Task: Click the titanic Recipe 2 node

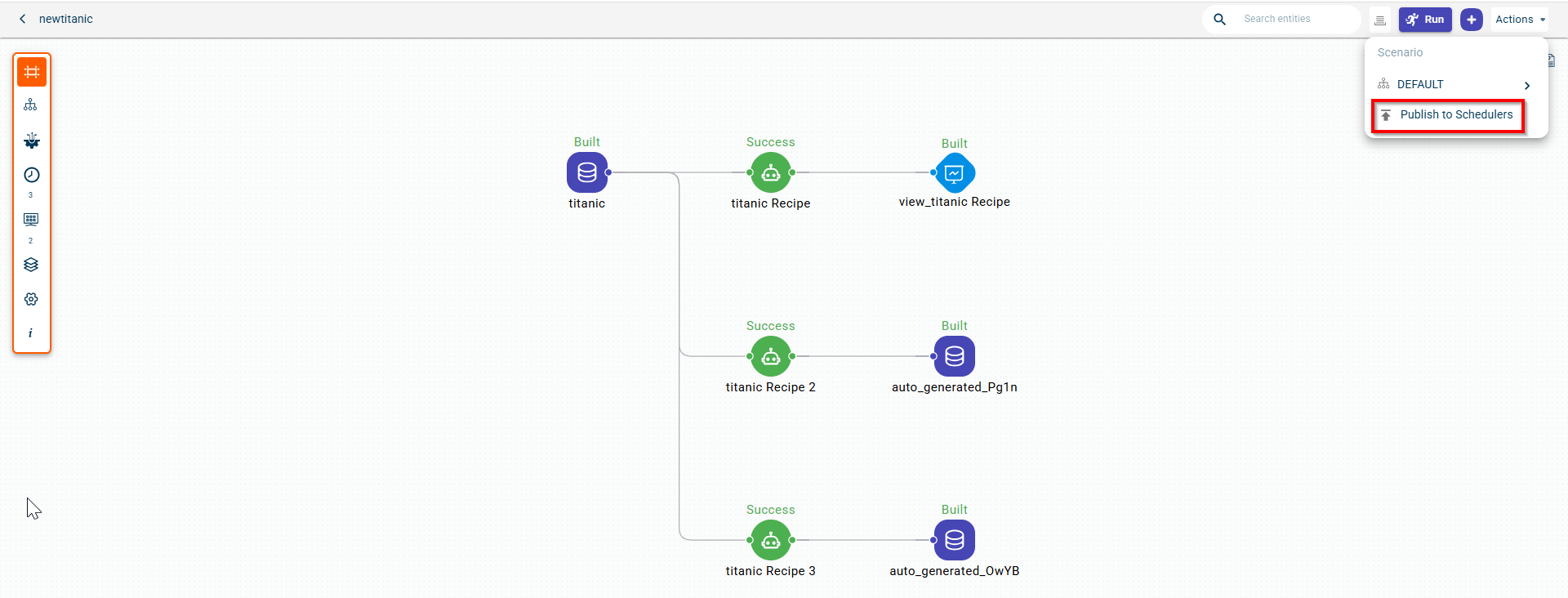Action: (770, 357)
